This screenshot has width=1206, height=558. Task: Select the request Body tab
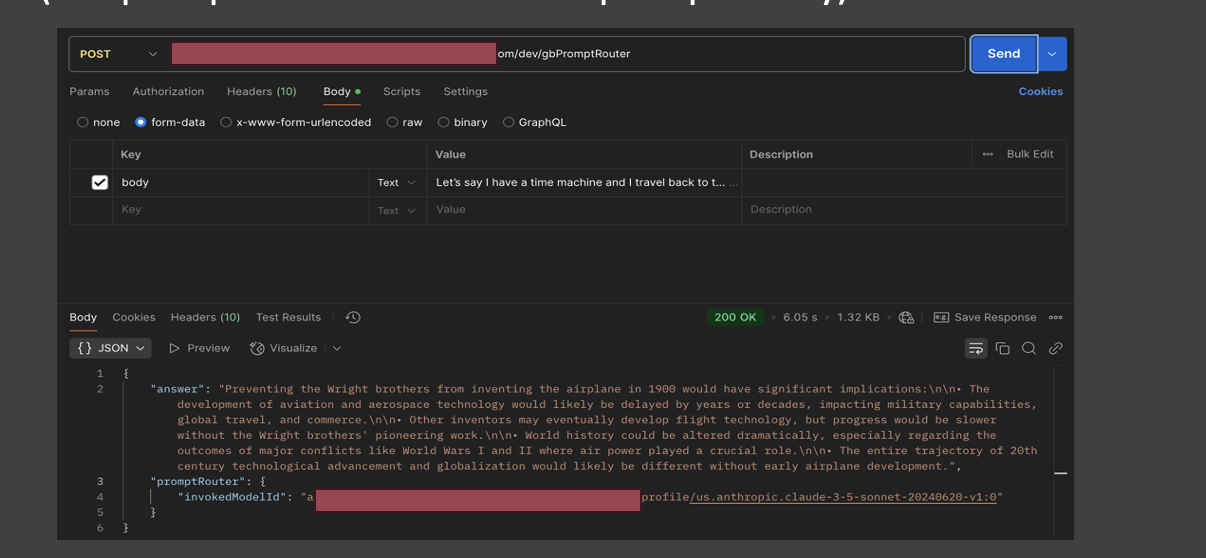pos(341,91)
